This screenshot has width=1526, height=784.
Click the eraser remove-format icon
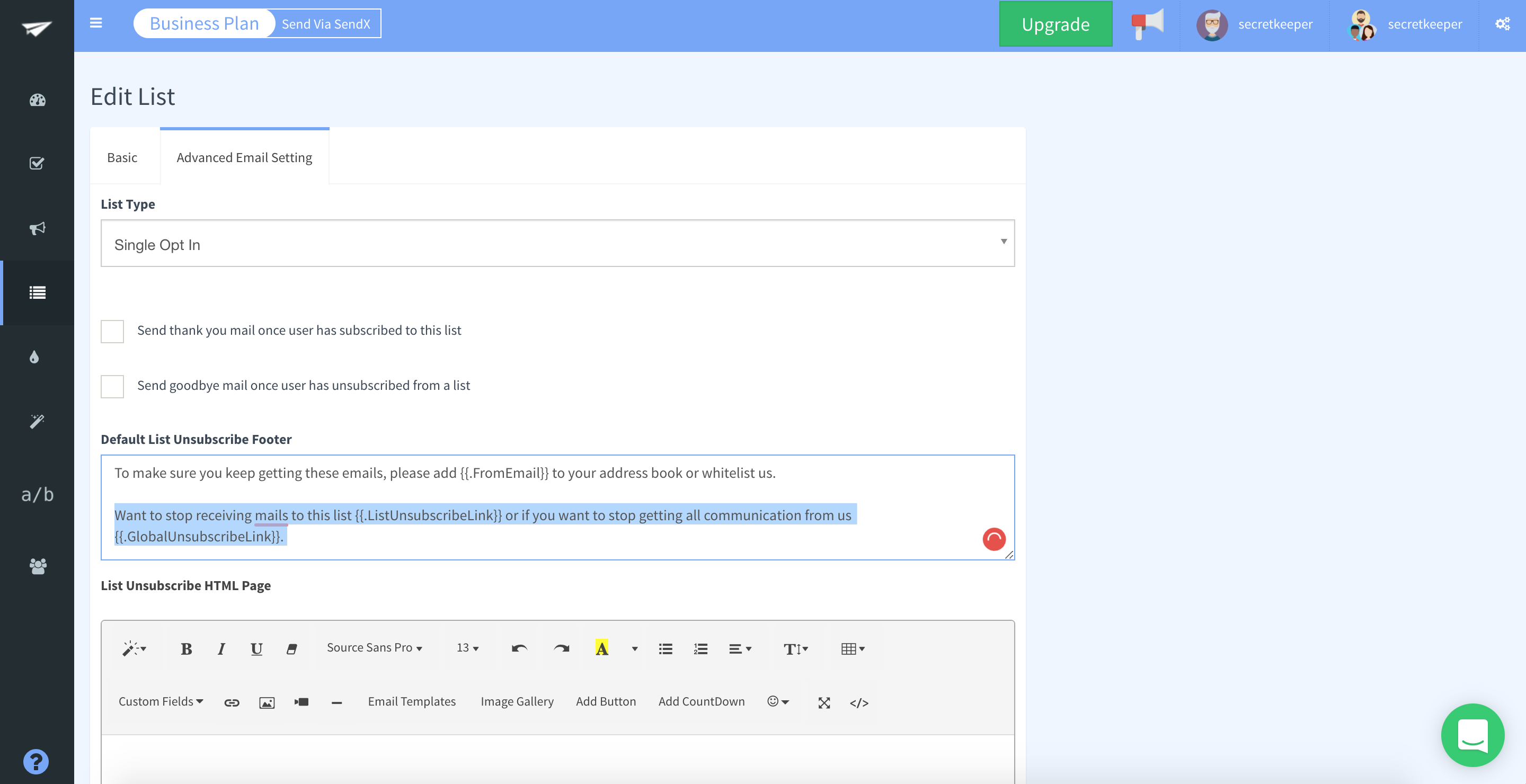[291, 649]
